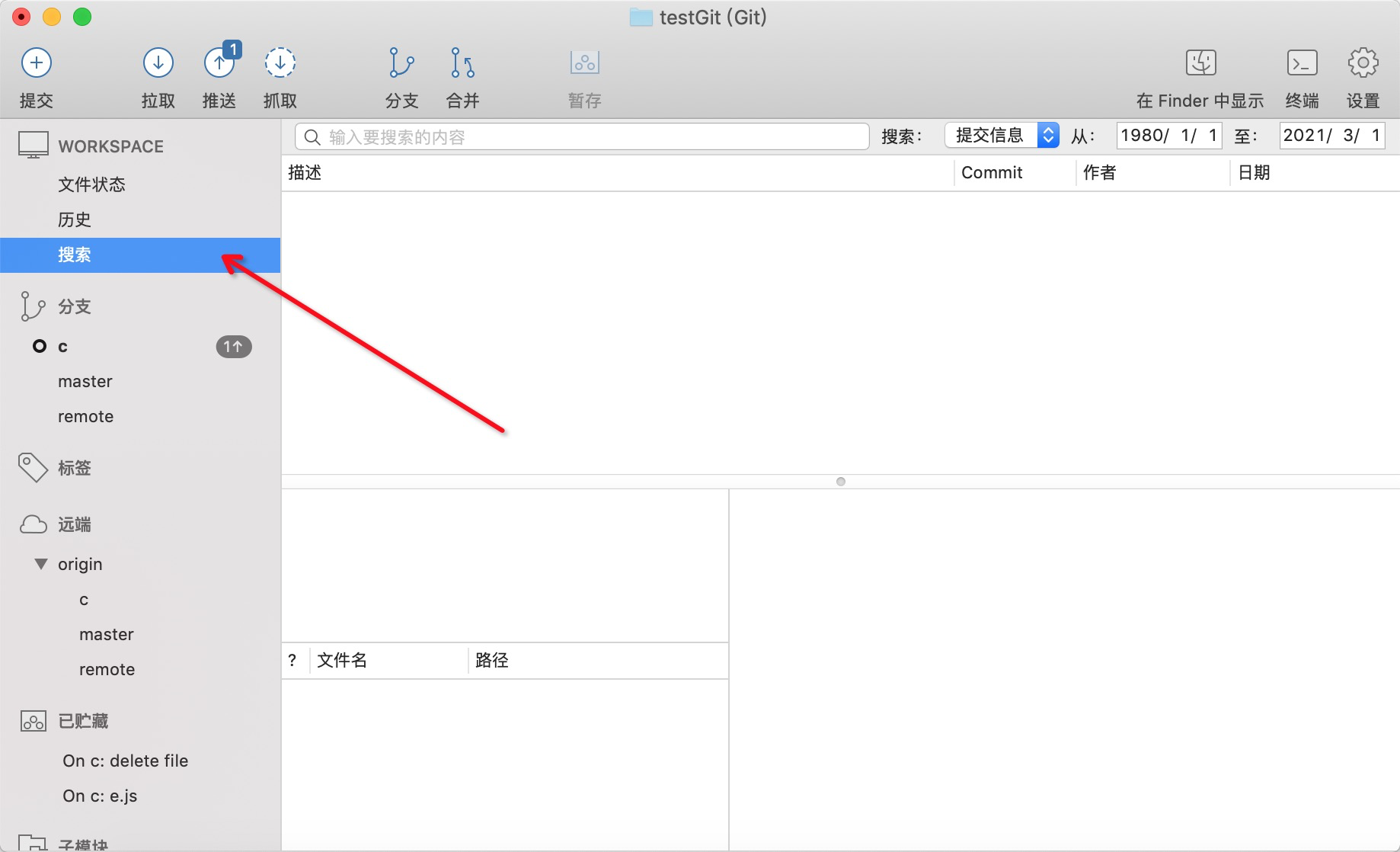Click the 至 end date field
This screenshot has width=1400, height=852.
point(1331,135)
